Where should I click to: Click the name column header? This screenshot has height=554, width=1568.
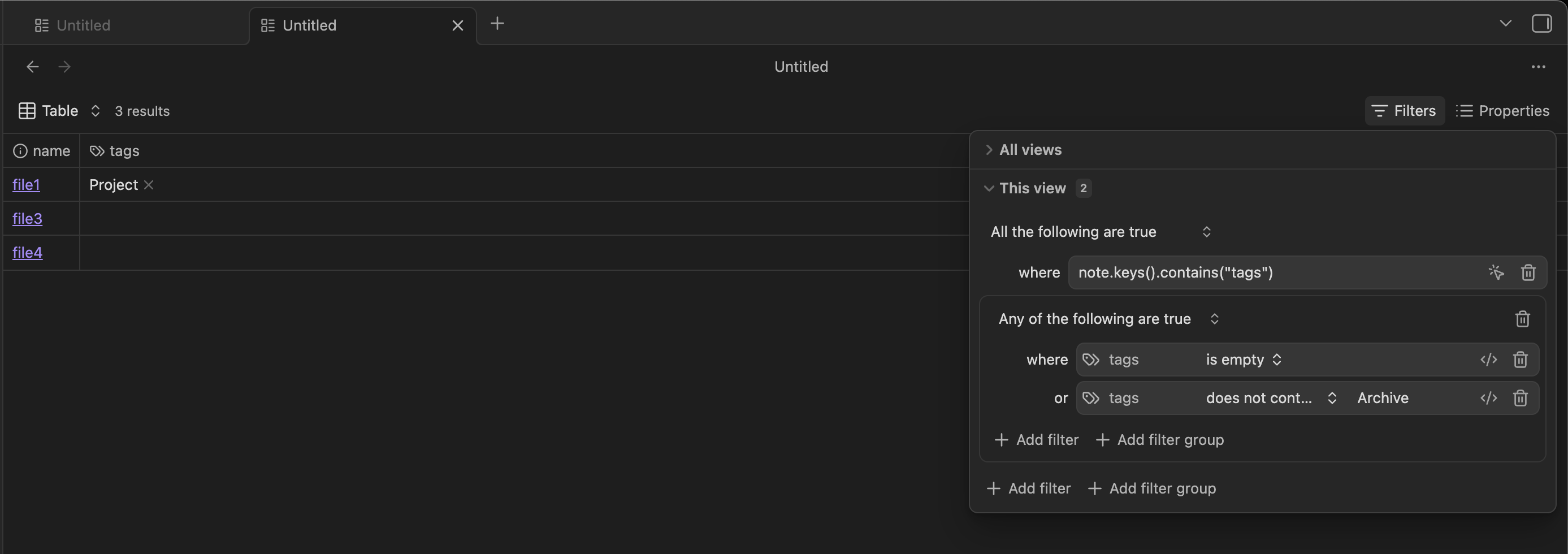pos(41,151)
